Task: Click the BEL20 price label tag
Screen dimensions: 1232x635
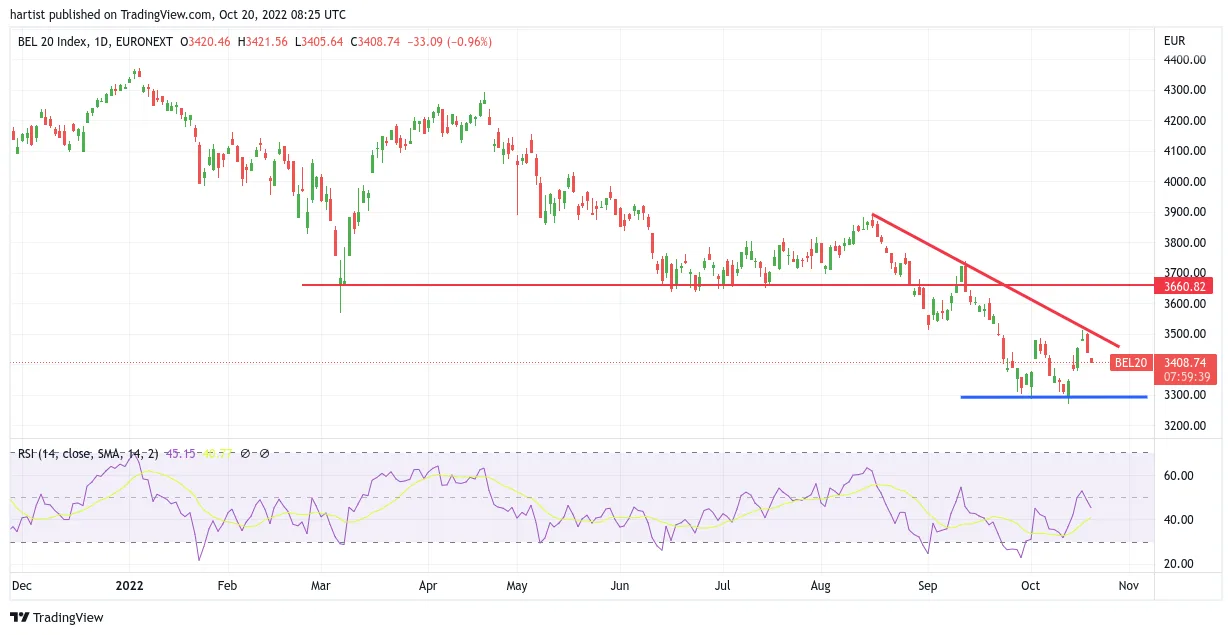Action: click(x=1131, y=363)
